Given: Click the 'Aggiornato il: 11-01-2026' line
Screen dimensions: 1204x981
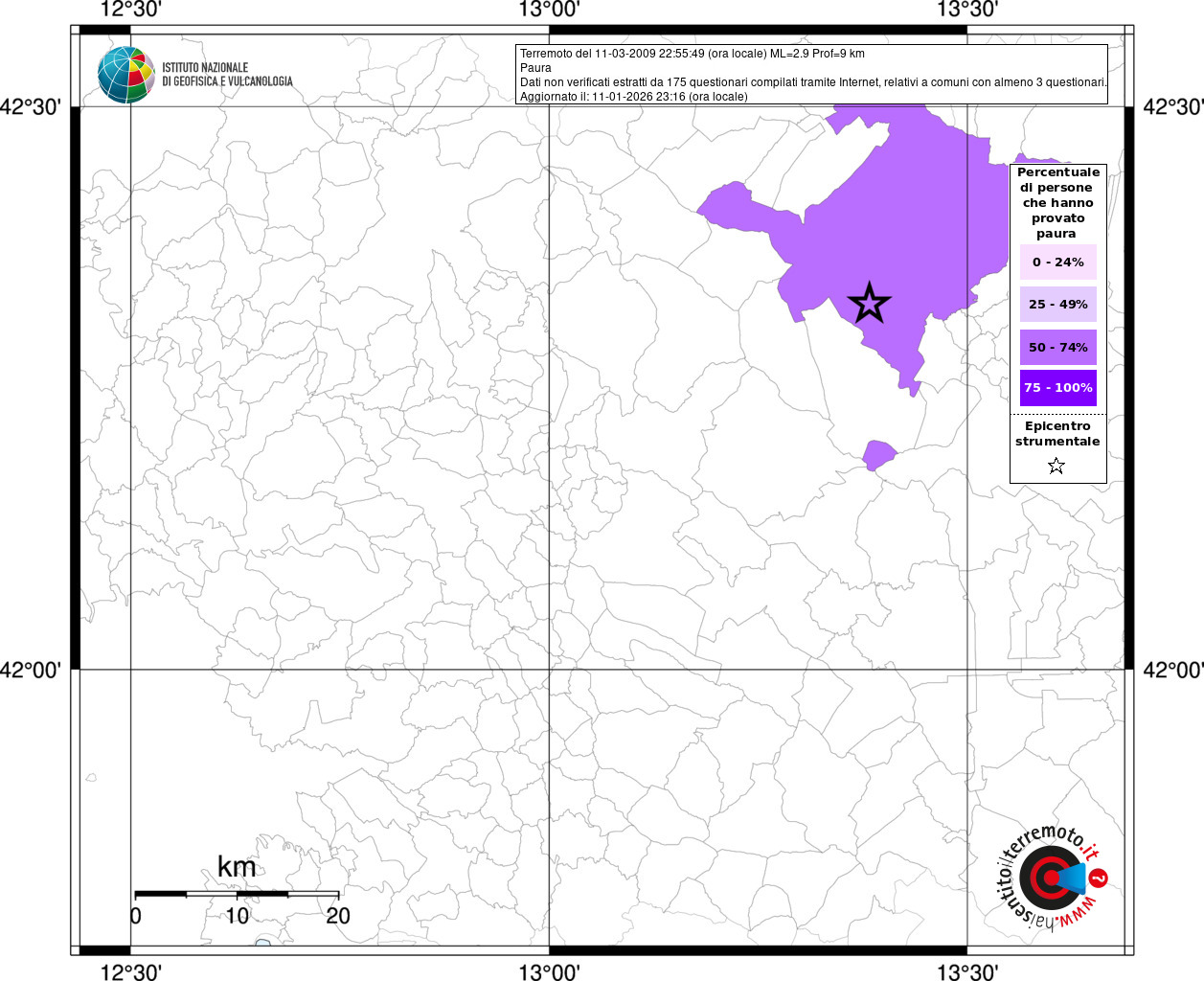Looking at the screenshot, I should (634, 97).
